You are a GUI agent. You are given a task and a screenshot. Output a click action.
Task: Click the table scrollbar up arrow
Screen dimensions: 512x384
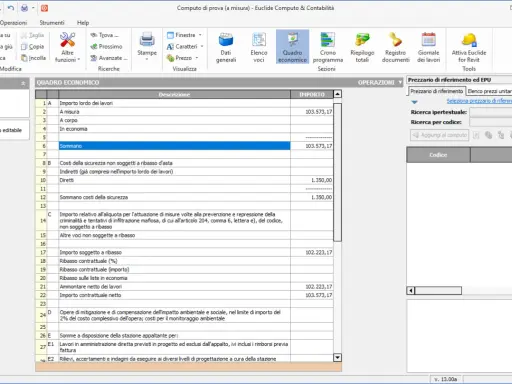coord(337,94)
